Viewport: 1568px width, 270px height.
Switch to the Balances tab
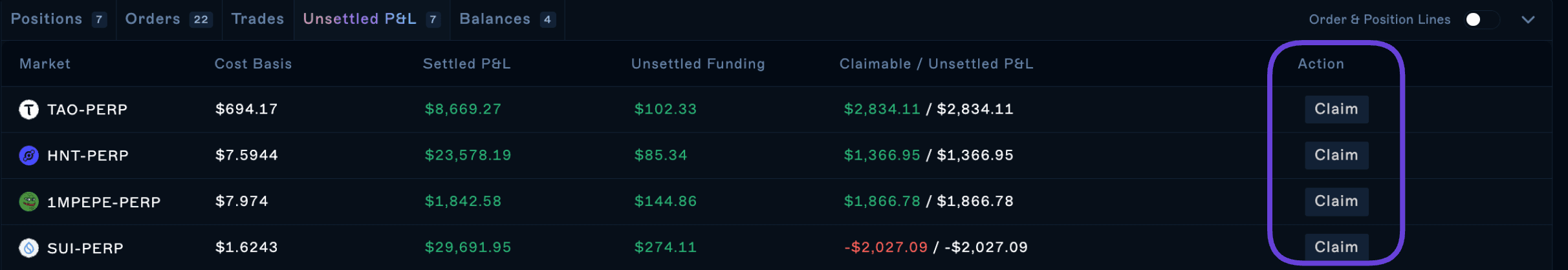tap(507, 19)
